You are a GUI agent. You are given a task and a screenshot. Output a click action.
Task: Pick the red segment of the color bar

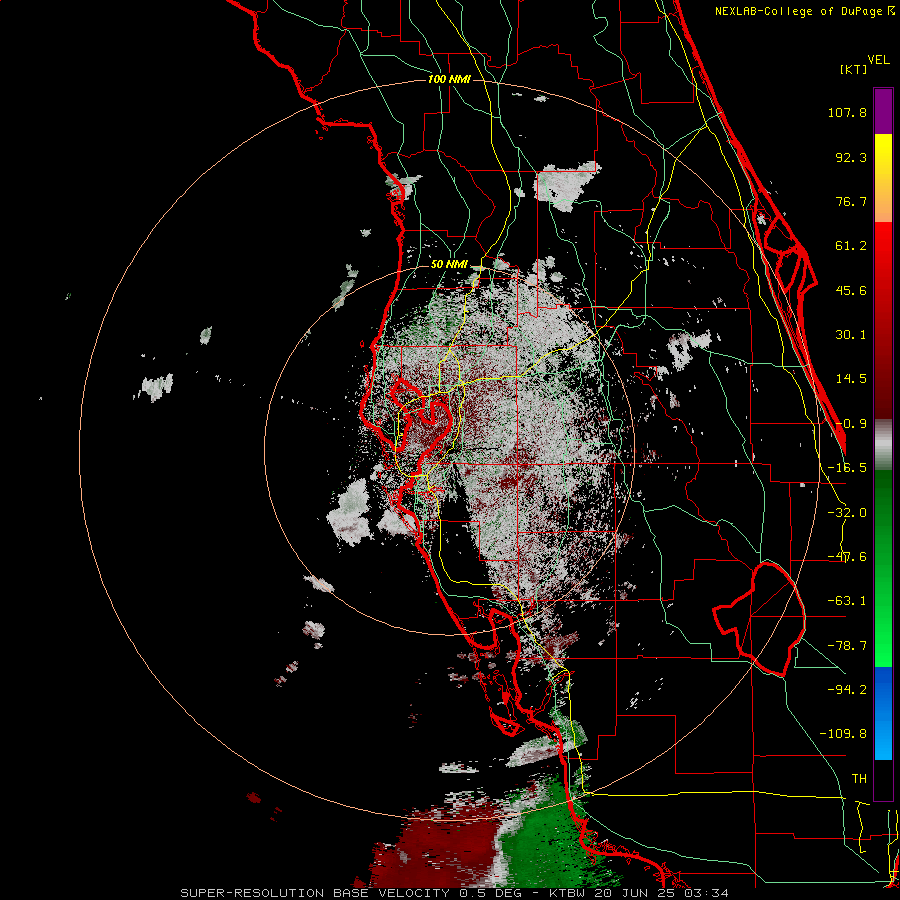(883, 320)
